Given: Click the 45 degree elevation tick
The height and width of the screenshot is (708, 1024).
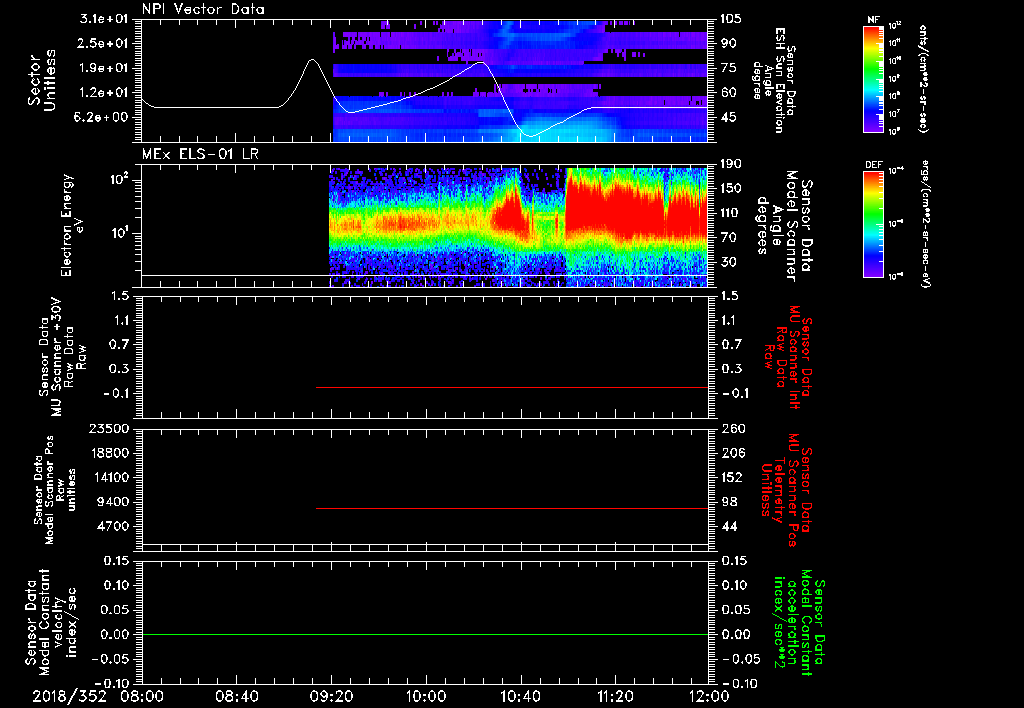Looking at the screenshot, I should tap(728, 118).
